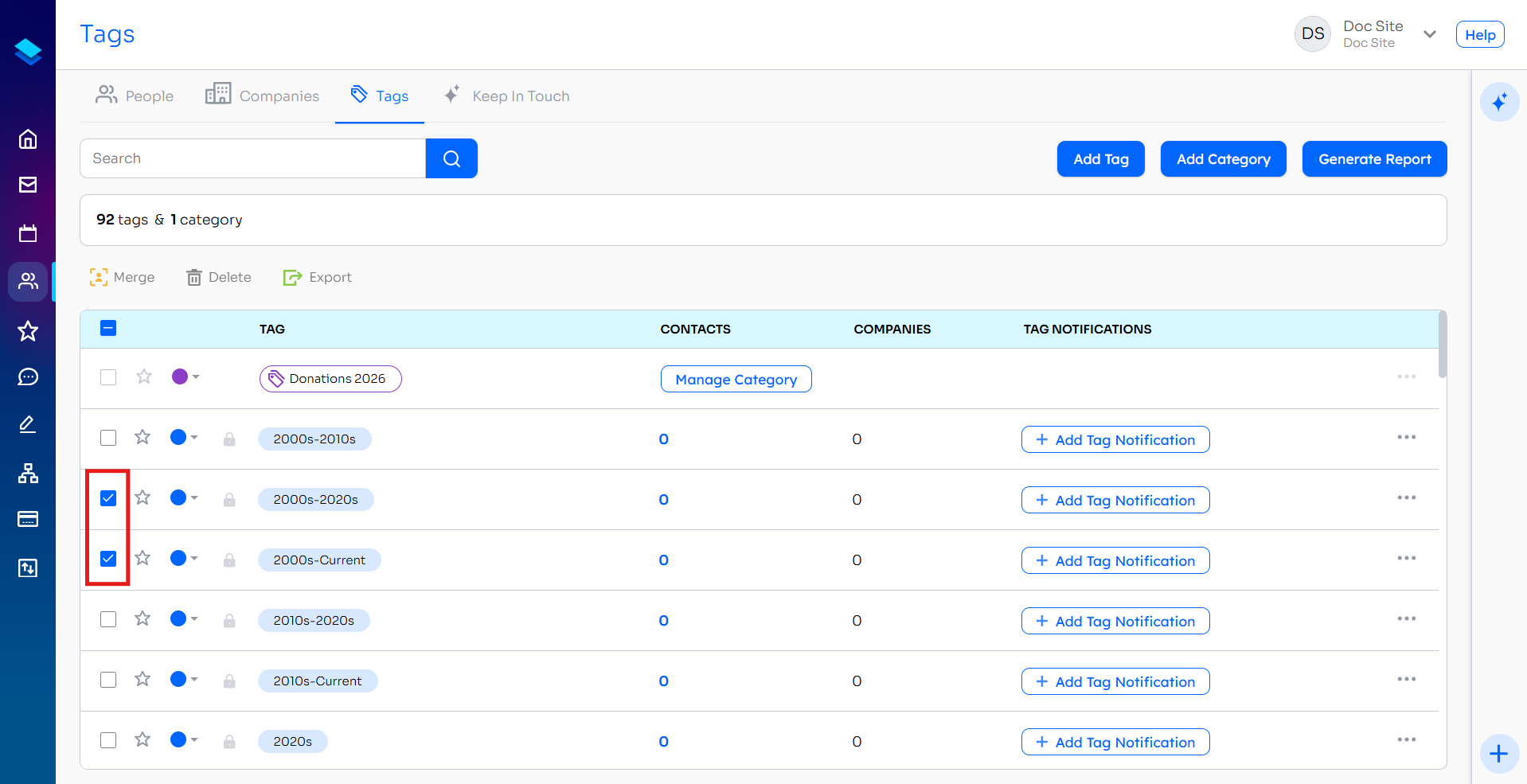Click Manage Category for Donations 2026

click(x=736, y=379)
